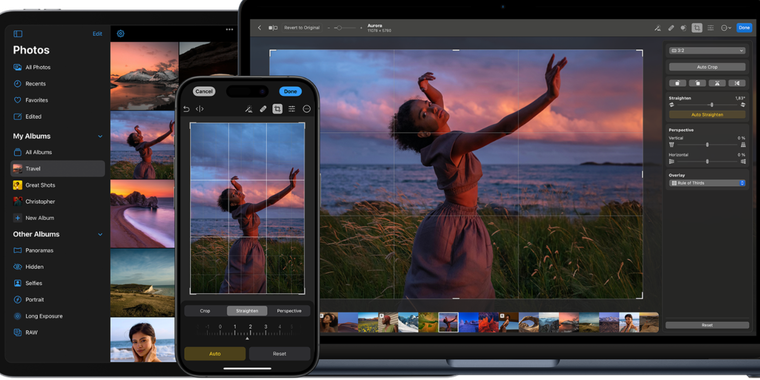The image size is (760, 380).
Task: Select the mountain sunset iPad thumbnail
Action: (144, 76)
